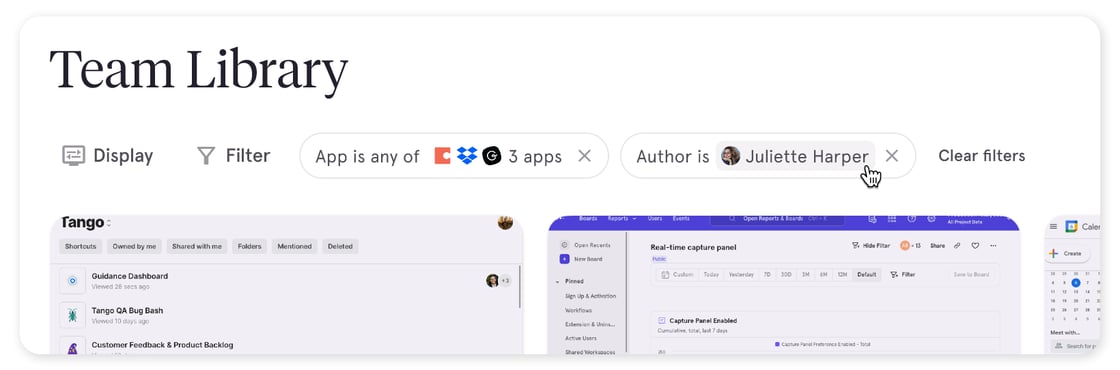Open the 3 apps filter dropdown
This screenshot has width=1120, height=370.
[x=534, y=156]
